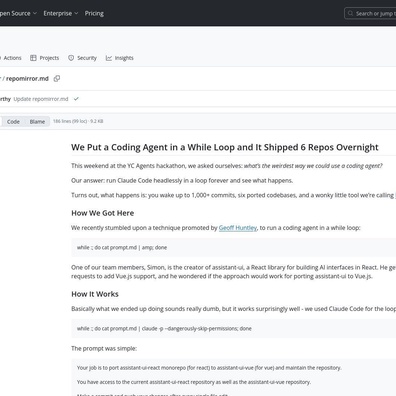Click the Insights graph icon
Screen dimensions: 396x396
(109, 58)
